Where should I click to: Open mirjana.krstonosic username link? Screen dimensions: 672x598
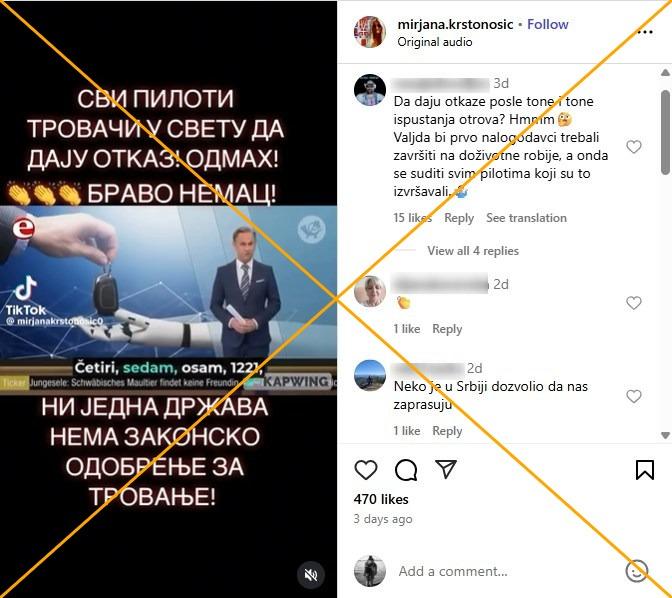[x=455, y=24]
